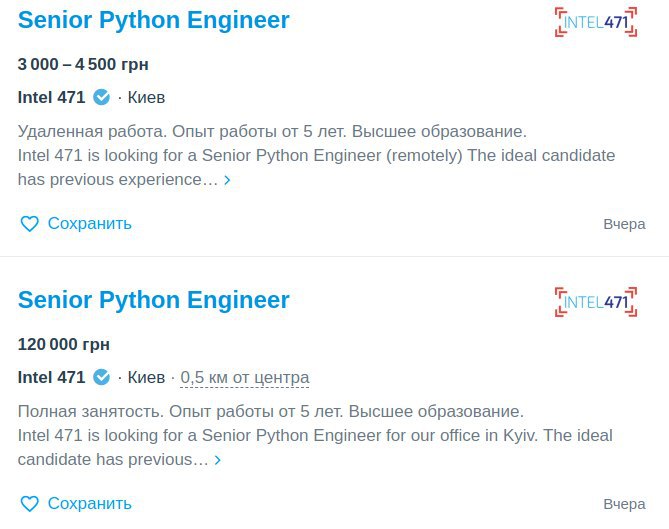Image resolution: width=669 pixels, height=529 pixels.
Task: Open the Intel 471 logo in the 120 000 грн listing
Action: tap(596, 302)
